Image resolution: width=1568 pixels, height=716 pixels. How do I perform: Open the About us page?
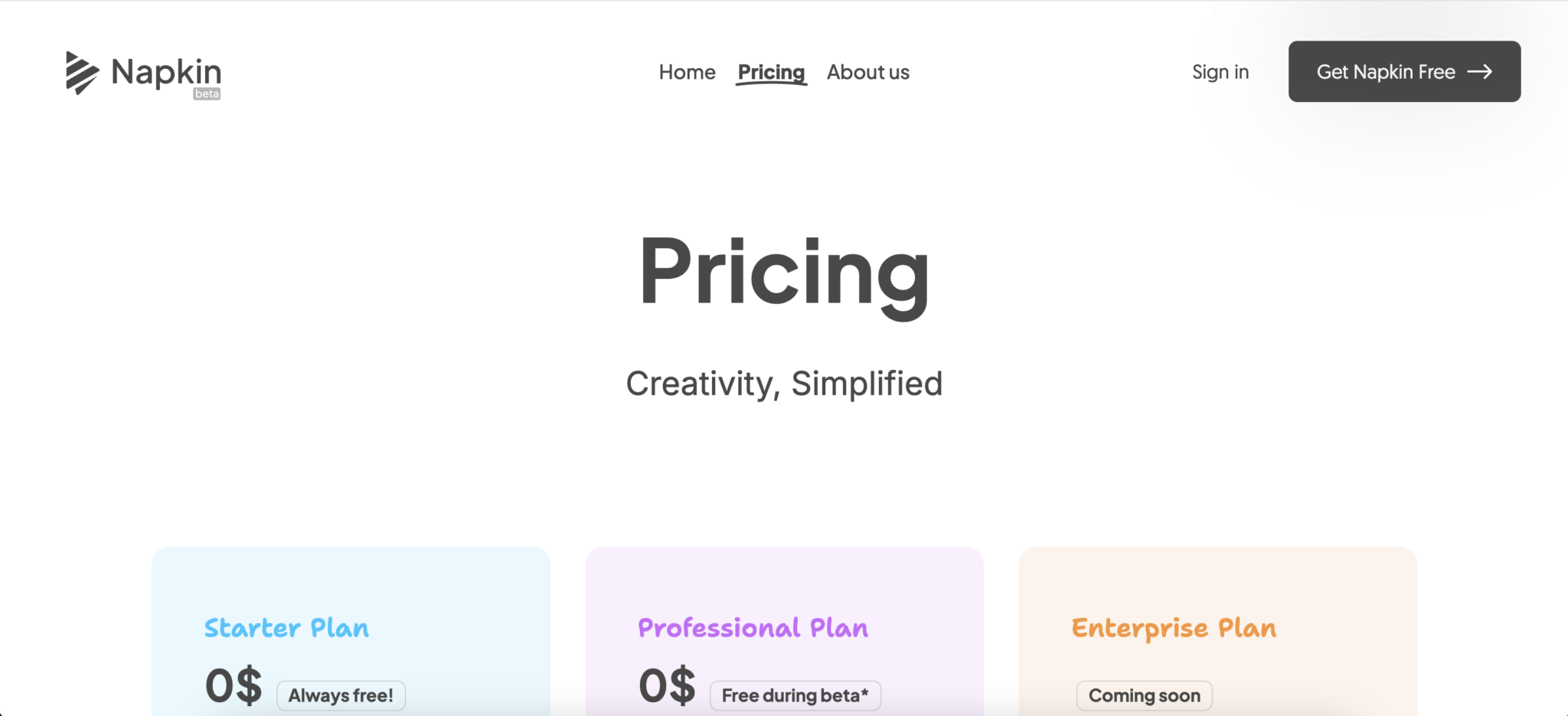pos(867,71)
